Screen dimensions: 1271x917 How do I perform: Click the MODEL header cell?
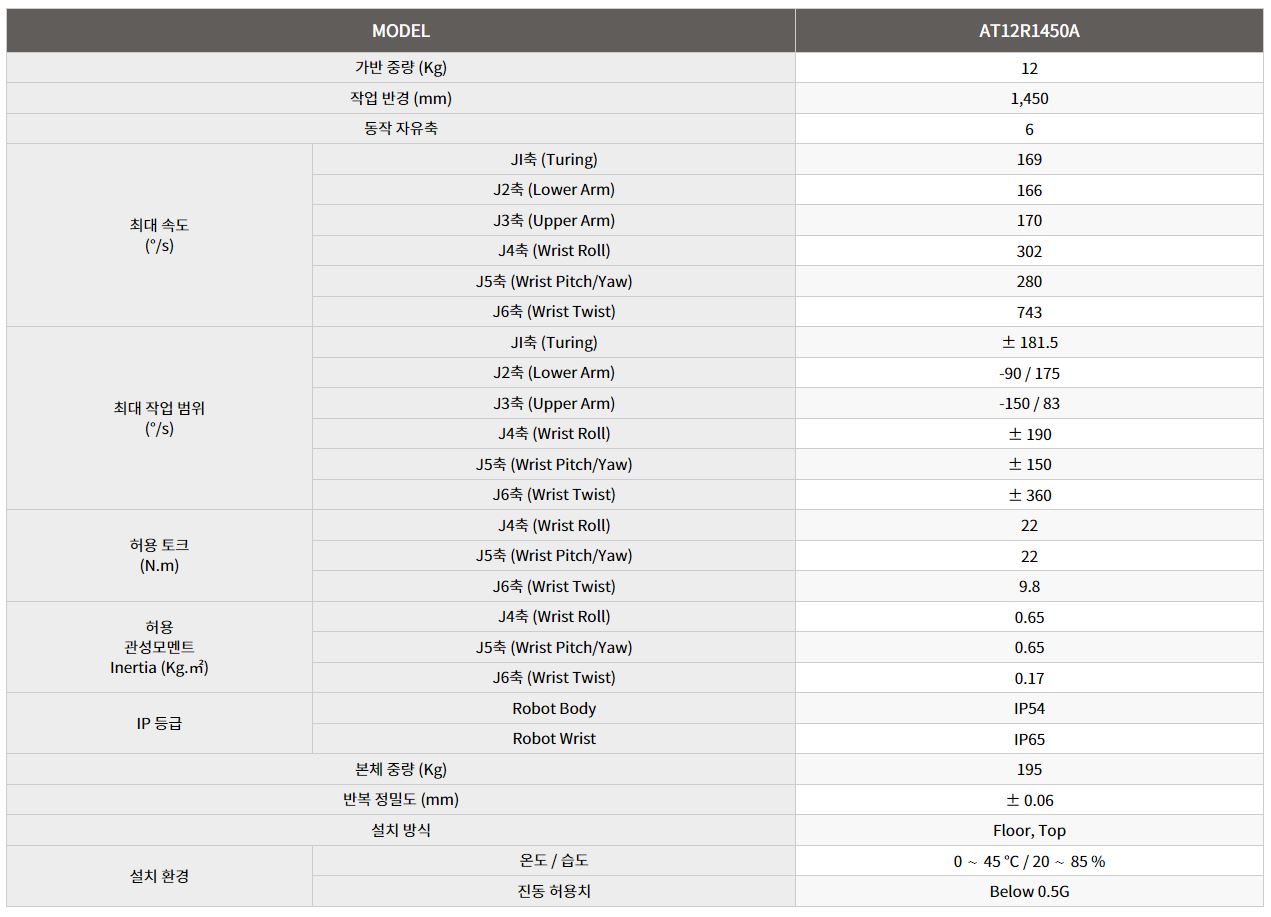coord(401,31)
